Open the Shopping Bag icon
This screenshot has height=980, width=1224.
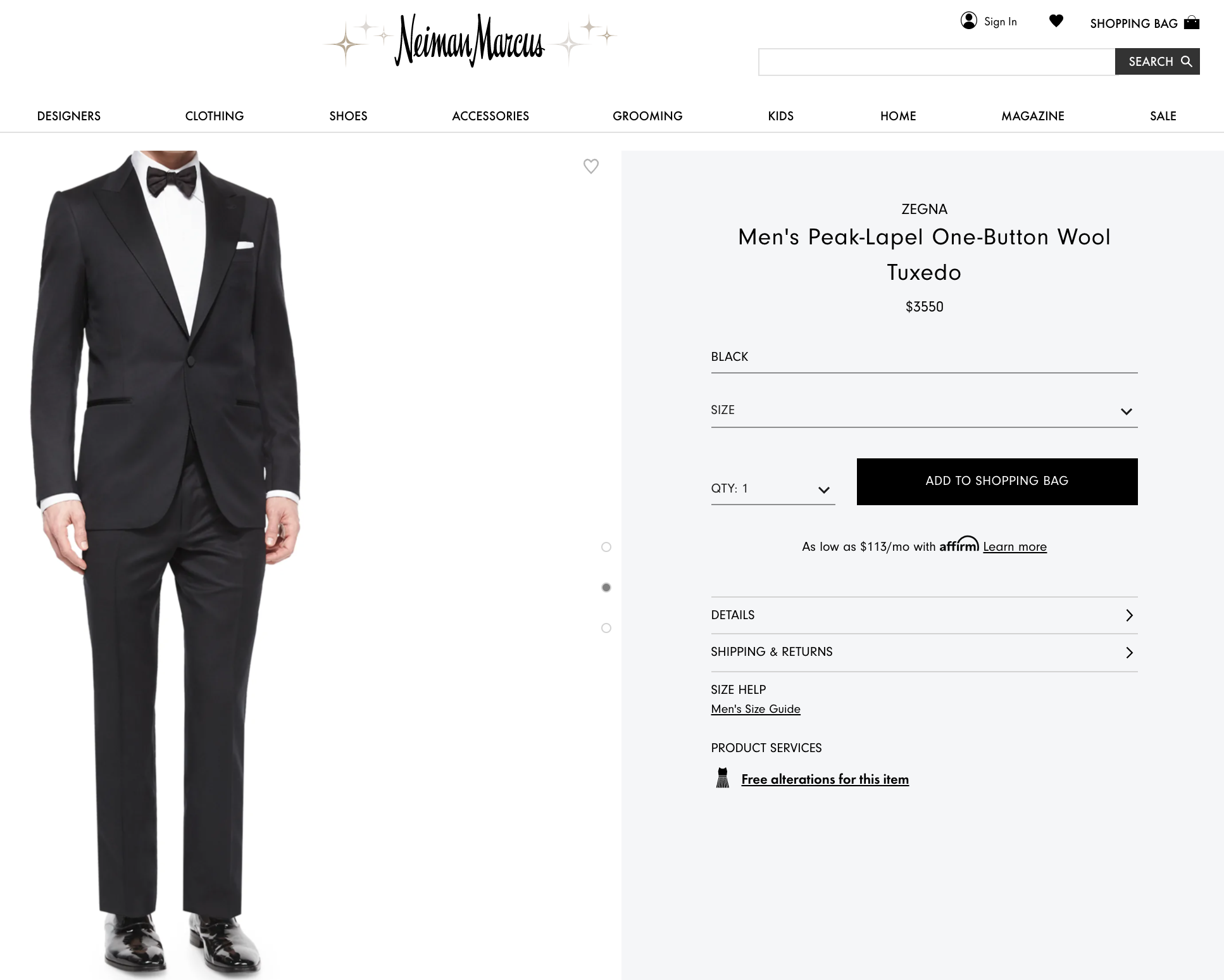pyautogui.click(x=1192, y=23)
